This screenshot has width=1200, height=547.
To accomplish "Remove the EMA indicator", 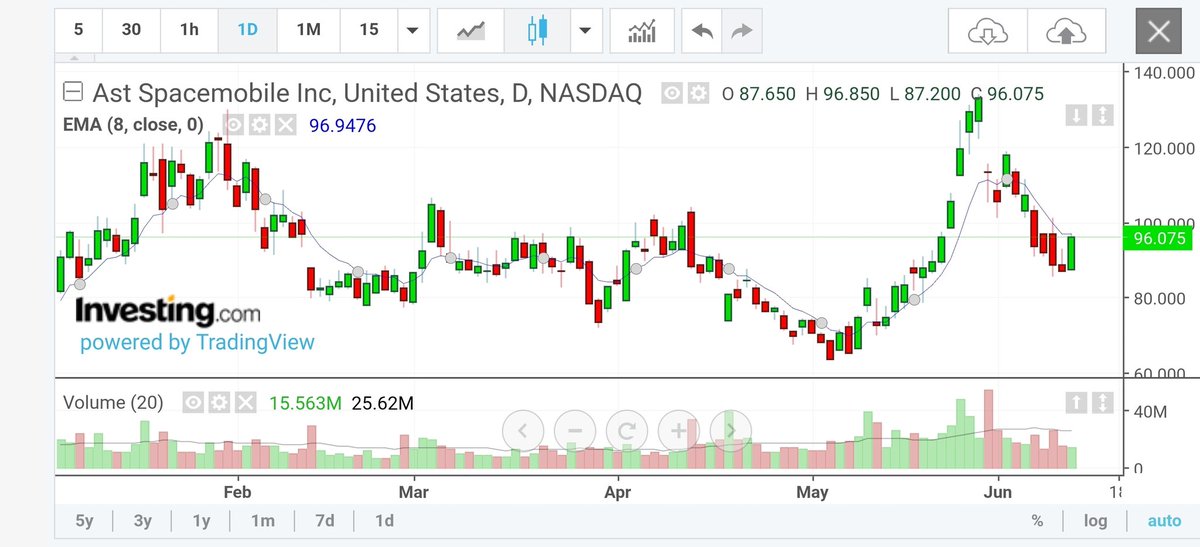I will click(x=285, y=124).
